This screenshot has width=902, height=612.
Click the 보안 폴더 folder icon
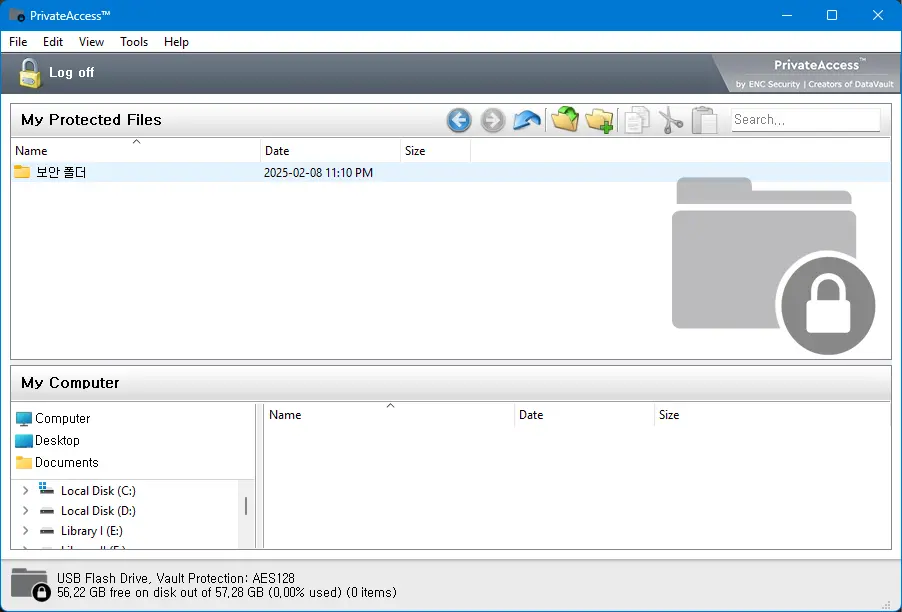click(22, 172)
